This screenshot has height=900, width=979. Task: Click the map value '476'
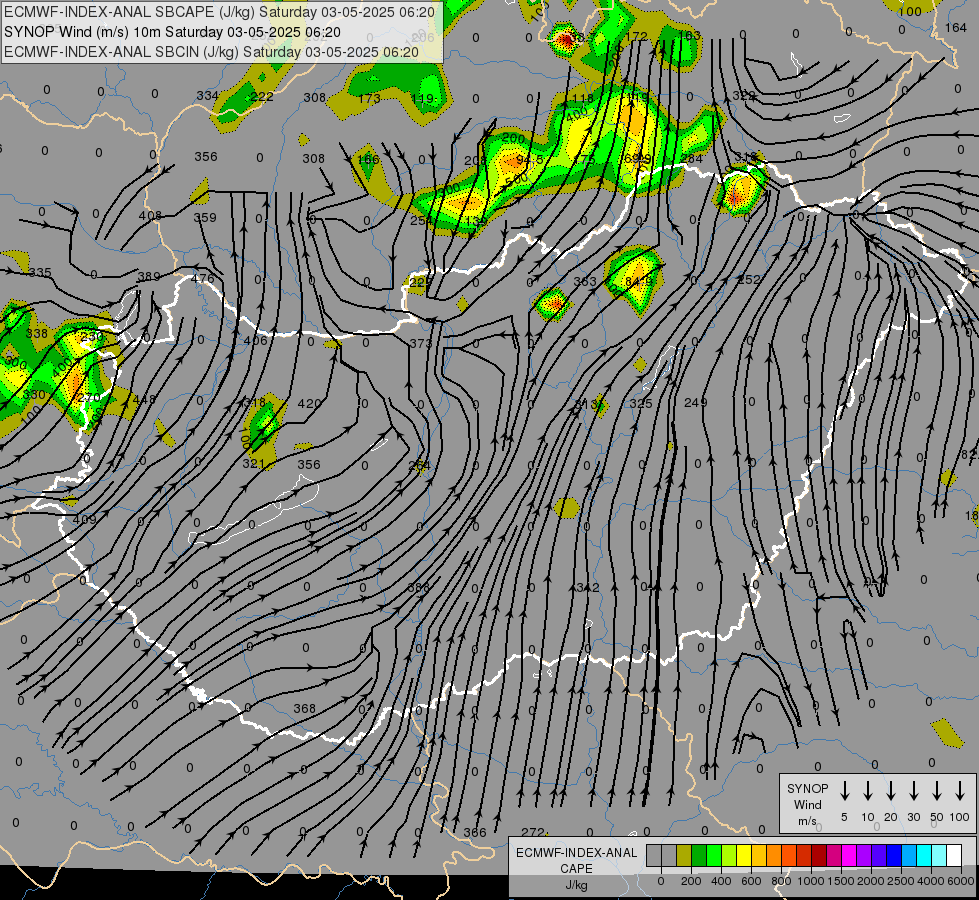[203, 279]
